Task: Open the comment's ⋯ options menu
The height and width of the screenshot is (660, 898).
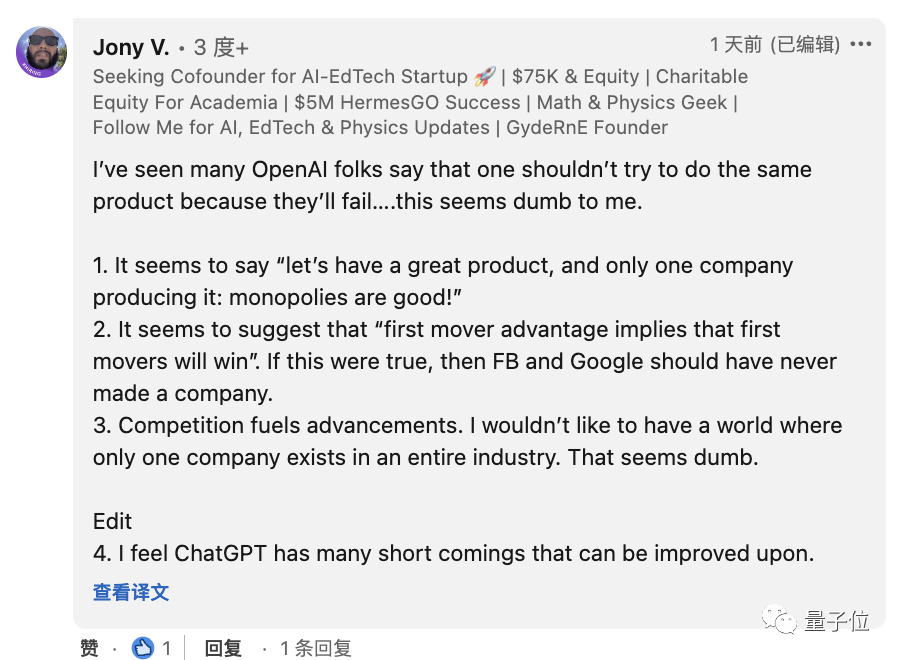Action: pos(861,44)
